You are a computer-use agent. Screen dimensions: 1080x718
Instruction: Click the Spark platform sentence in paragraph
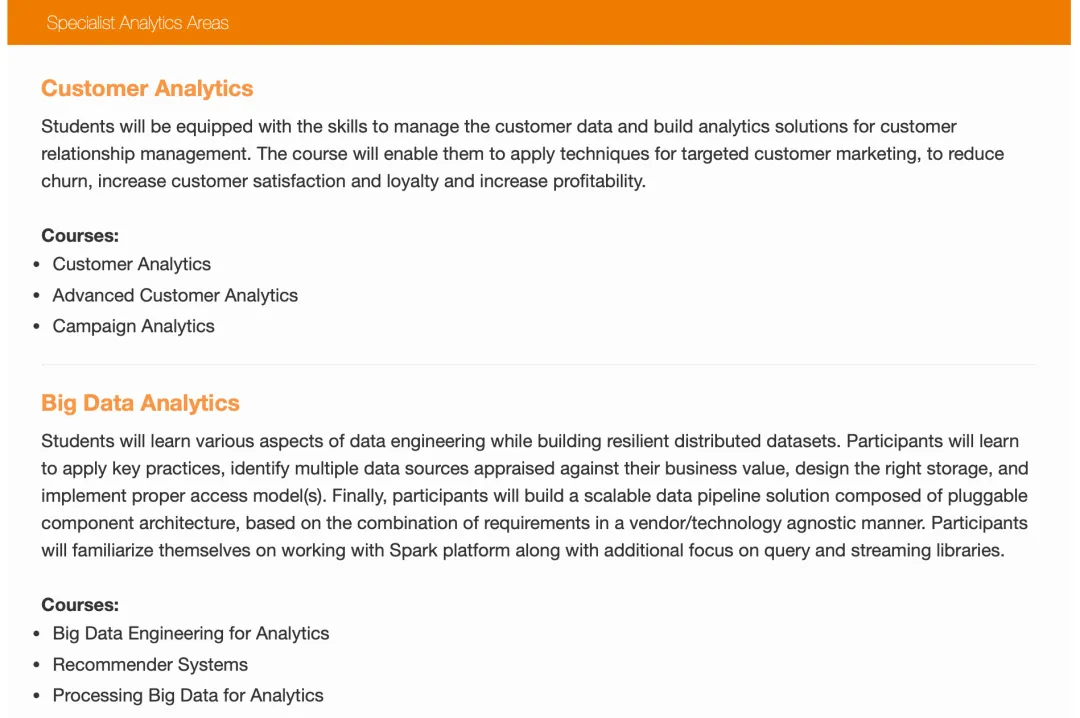[520, 550]
